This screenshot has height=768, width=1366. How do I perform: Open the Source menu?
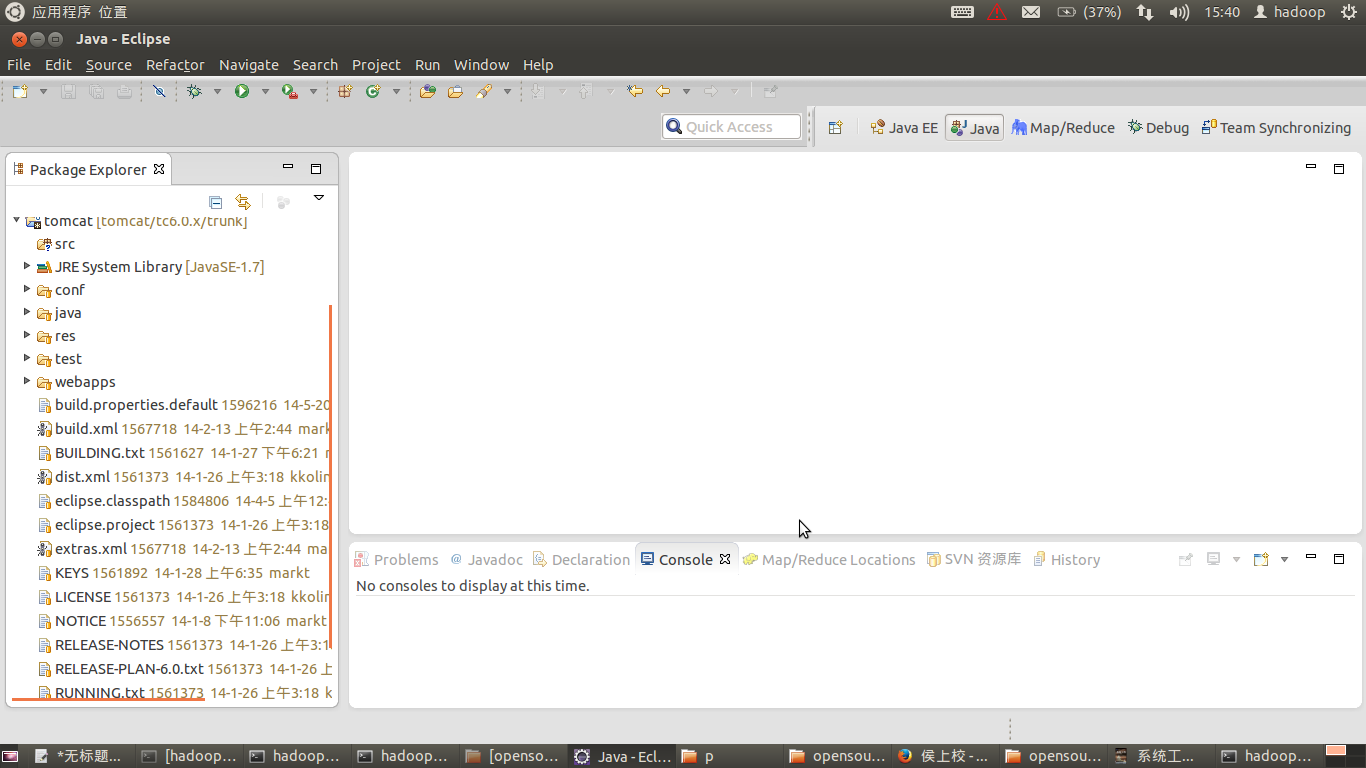[x=109, y=65]
